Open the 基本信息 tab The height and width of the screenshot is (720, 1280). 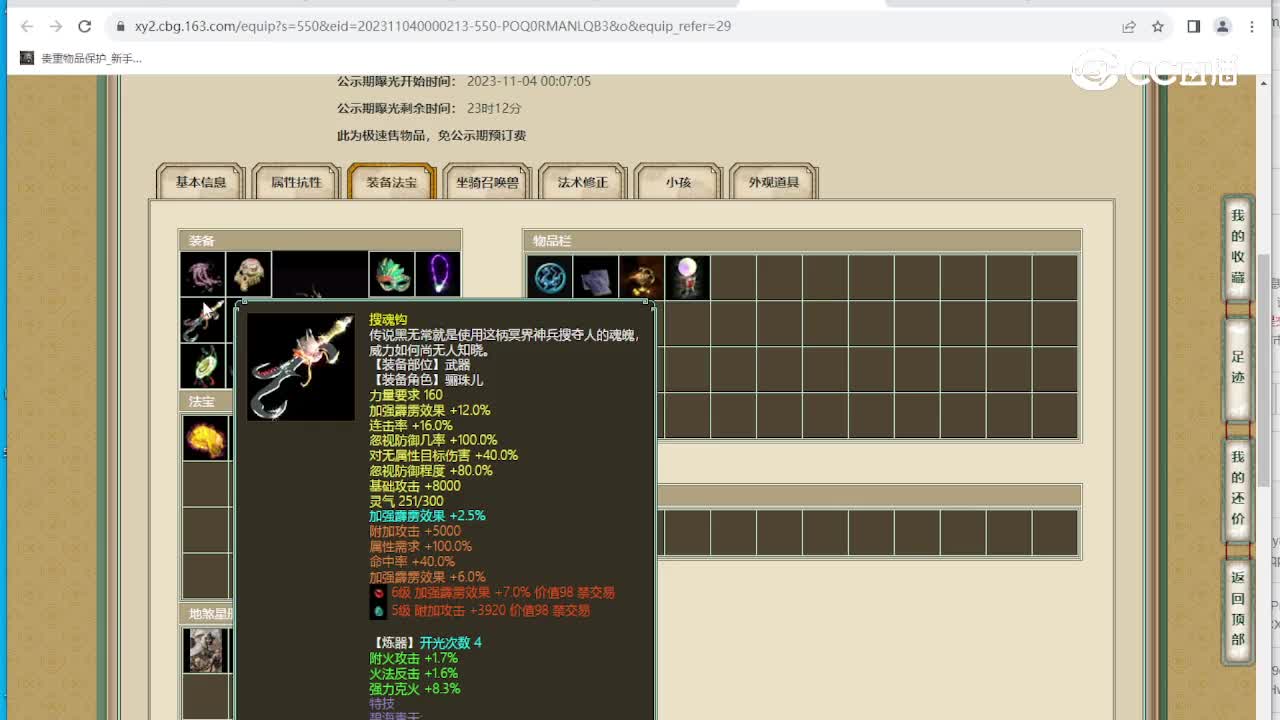(201, 182)
